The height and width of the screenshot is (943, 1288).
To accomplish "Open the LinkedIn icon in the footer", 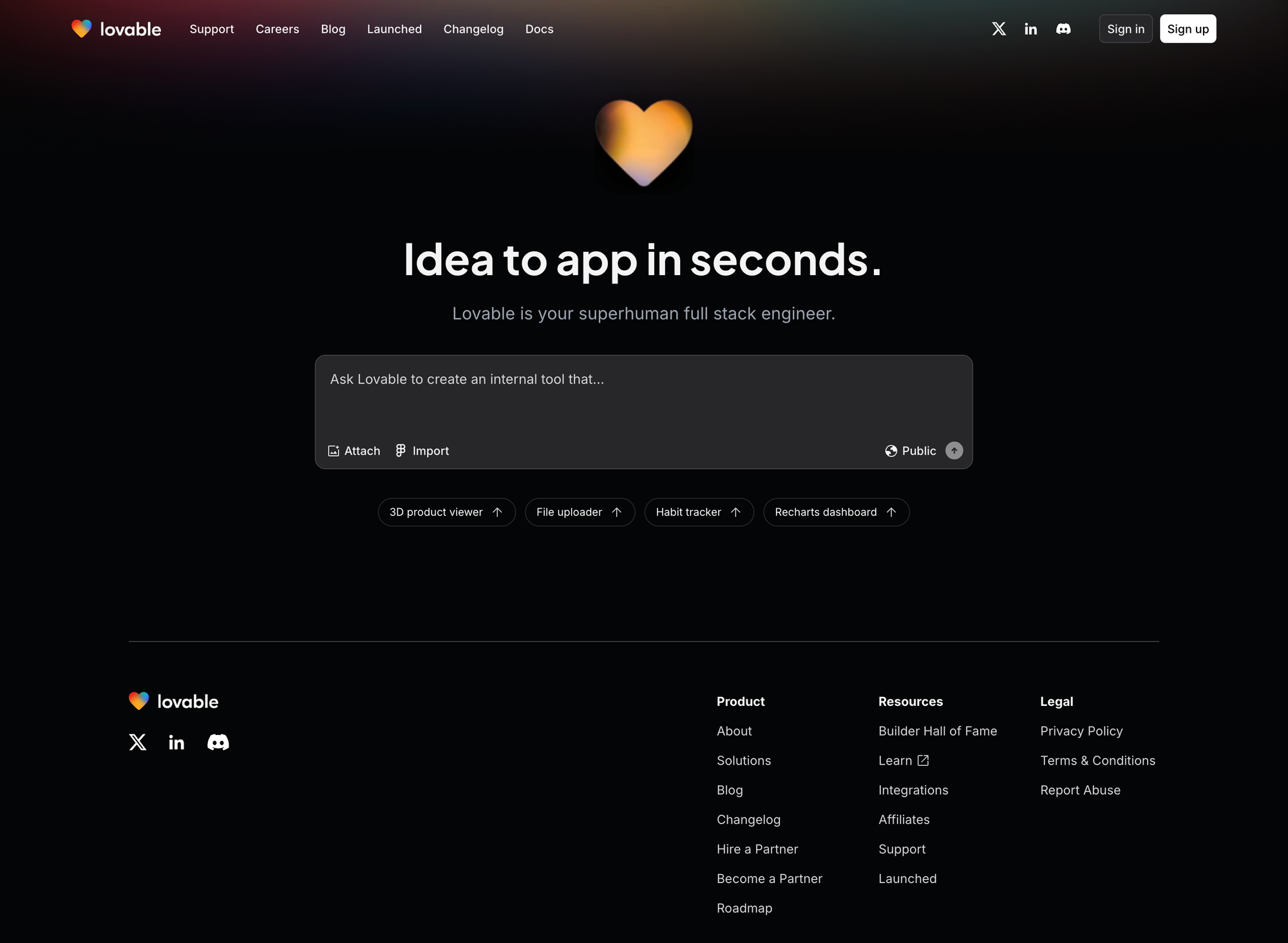I will [176, 743].
